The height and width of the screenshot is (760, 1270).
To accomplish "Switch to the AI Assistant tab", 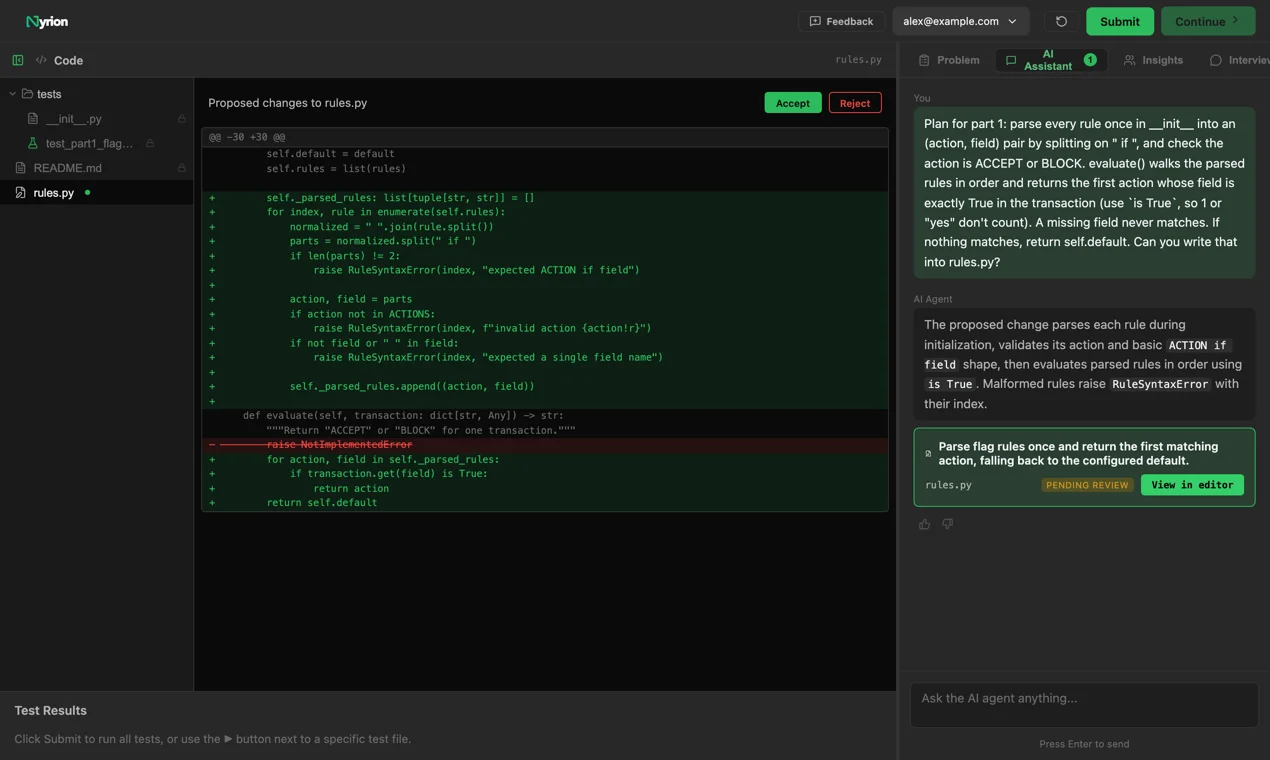I will [x=1051, y=60].
